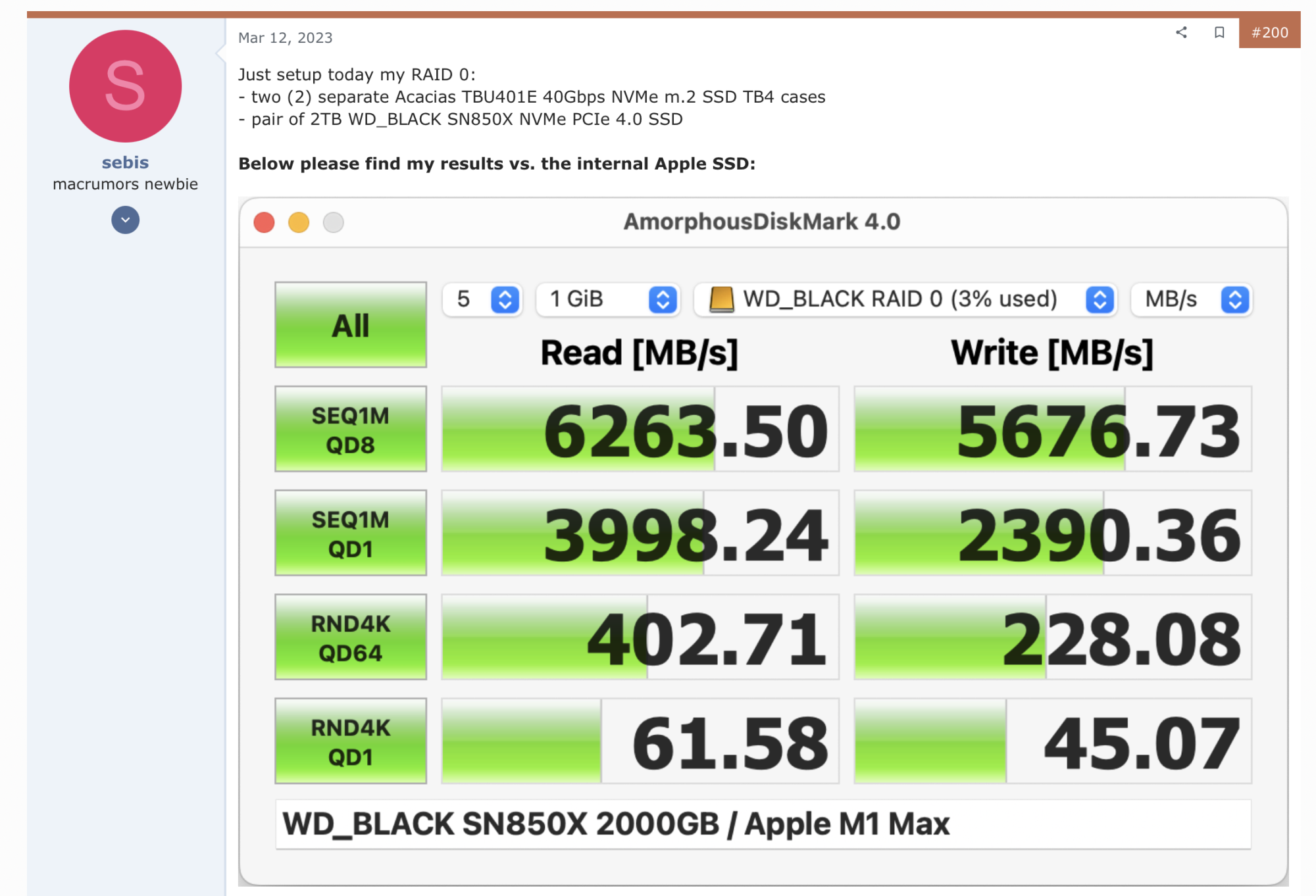Open the sebis username profile link
This screenshot has width=1316, height=896.
click(x=125, y=162)
